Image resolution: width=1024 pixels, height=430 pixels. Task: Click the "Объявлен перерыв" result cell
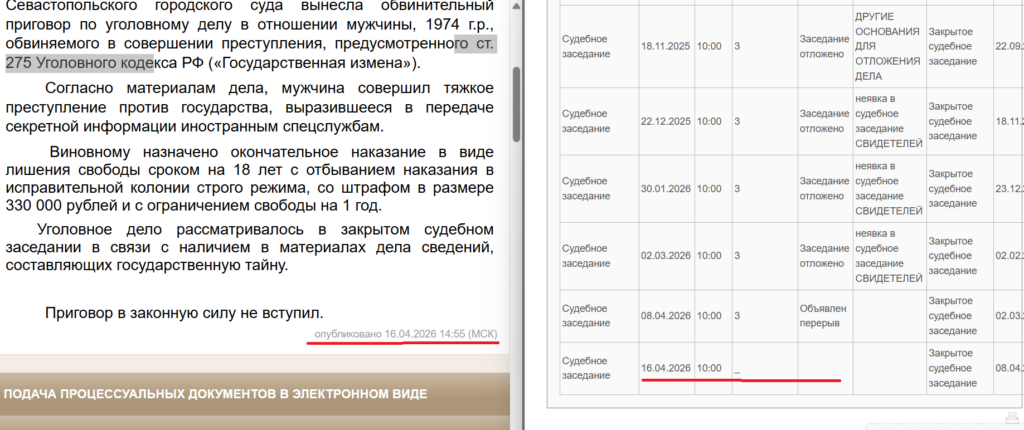click(x=822, y=314)
